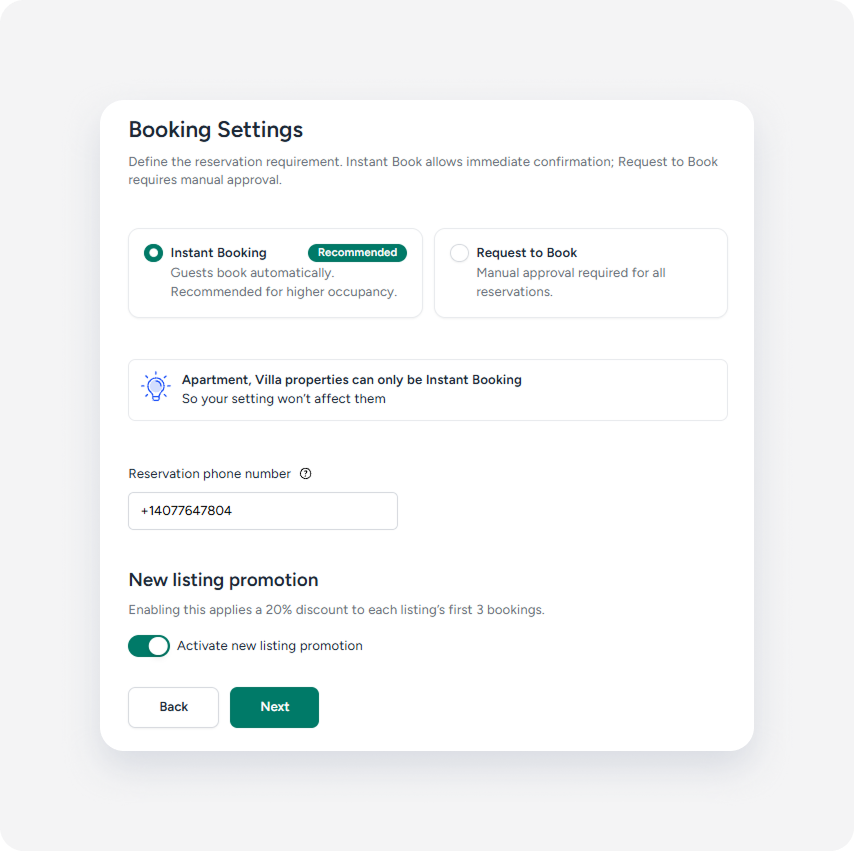Click the Reservation phone number label

[x=210, y=473]
